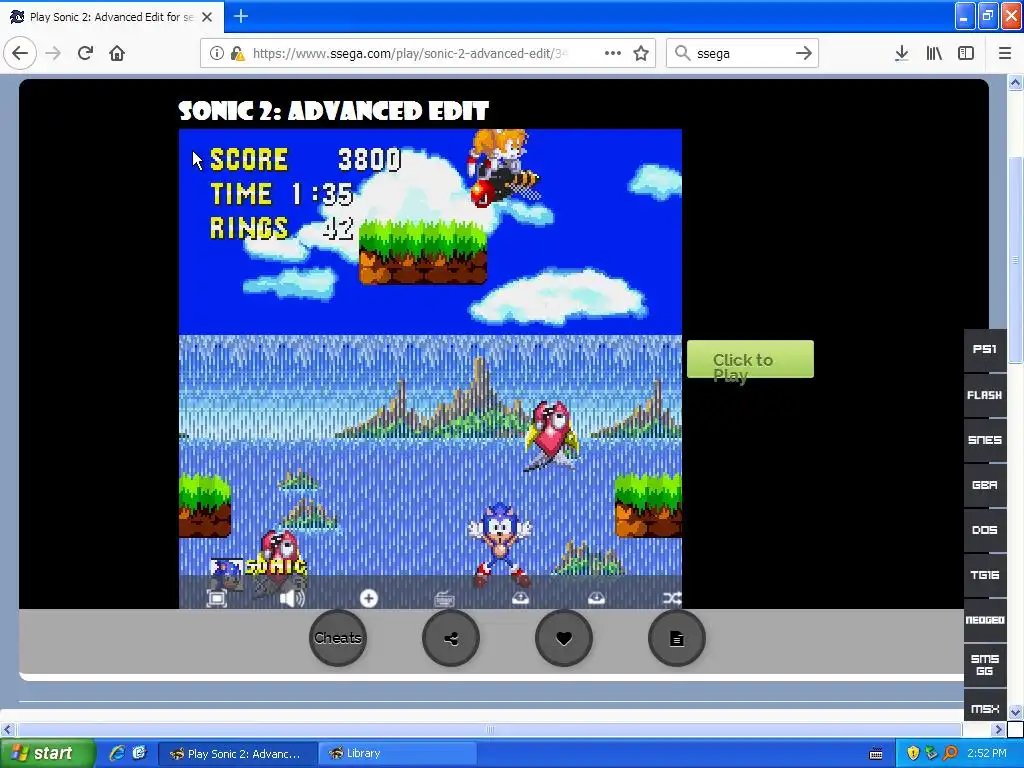1024x768 pixels.
Task: Select the Play Sonic 2: Advanced Edit tab
Action: pyautogui.click(x=112, y=17)
